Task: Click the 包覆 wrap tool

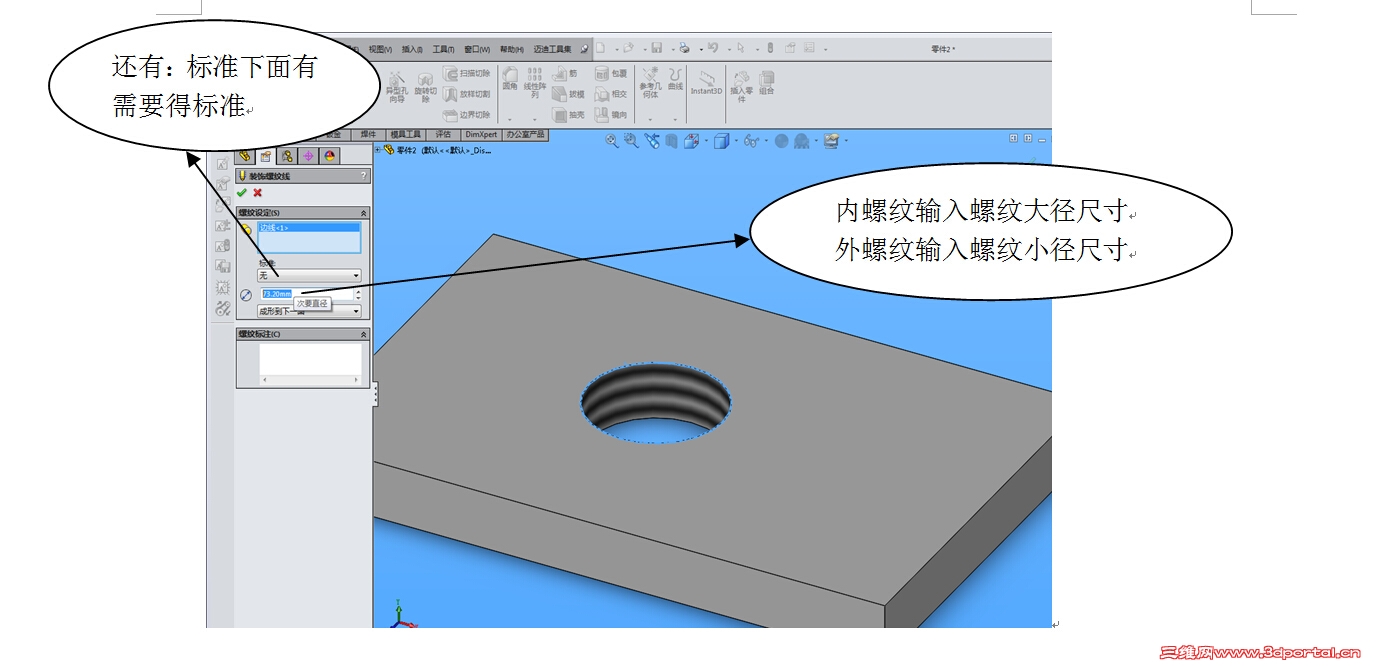Action: click(x=611, y=73)
